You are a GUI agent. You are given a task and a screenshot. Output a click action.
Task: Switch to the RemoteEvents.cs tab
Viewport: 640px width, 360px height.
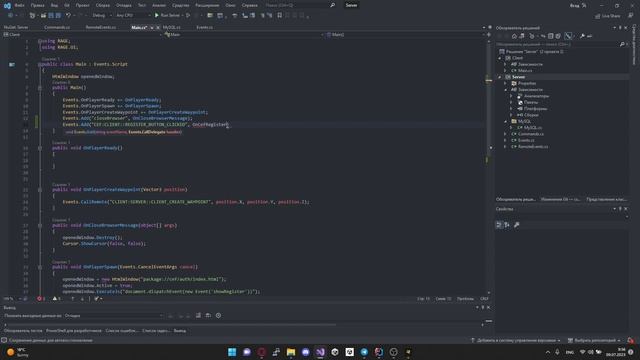[101, 27]
